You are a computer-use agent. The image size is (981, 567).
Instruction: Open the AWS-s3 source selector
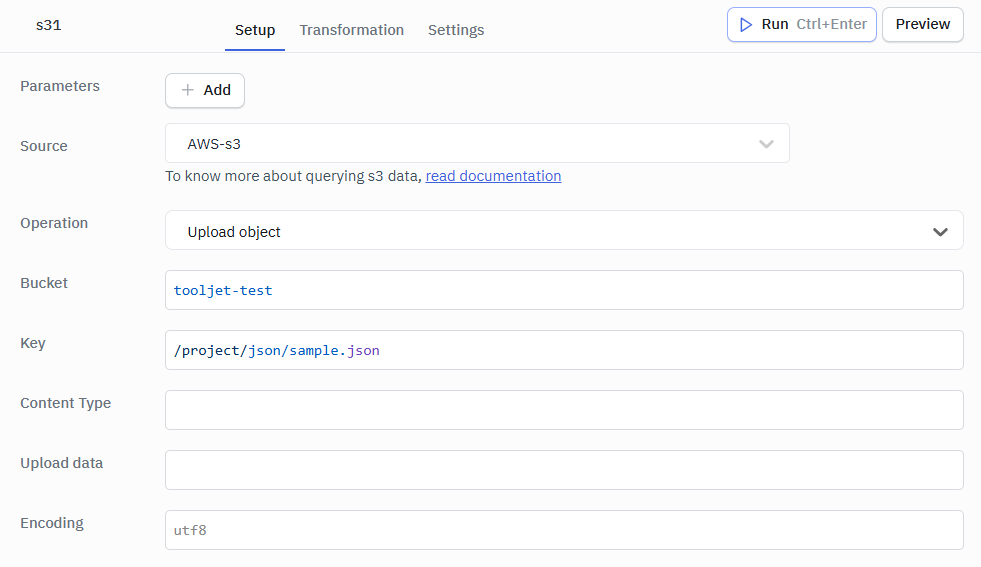tap(460, 144)
